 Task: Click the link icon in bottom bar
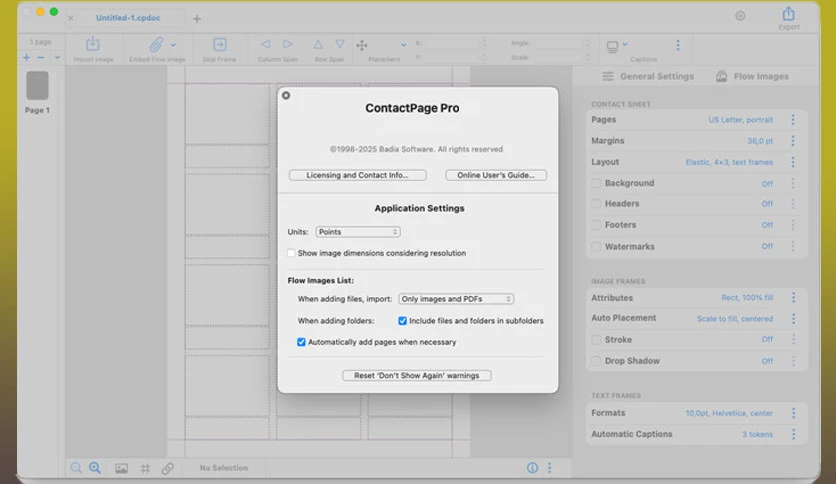[x=167, y=468]
